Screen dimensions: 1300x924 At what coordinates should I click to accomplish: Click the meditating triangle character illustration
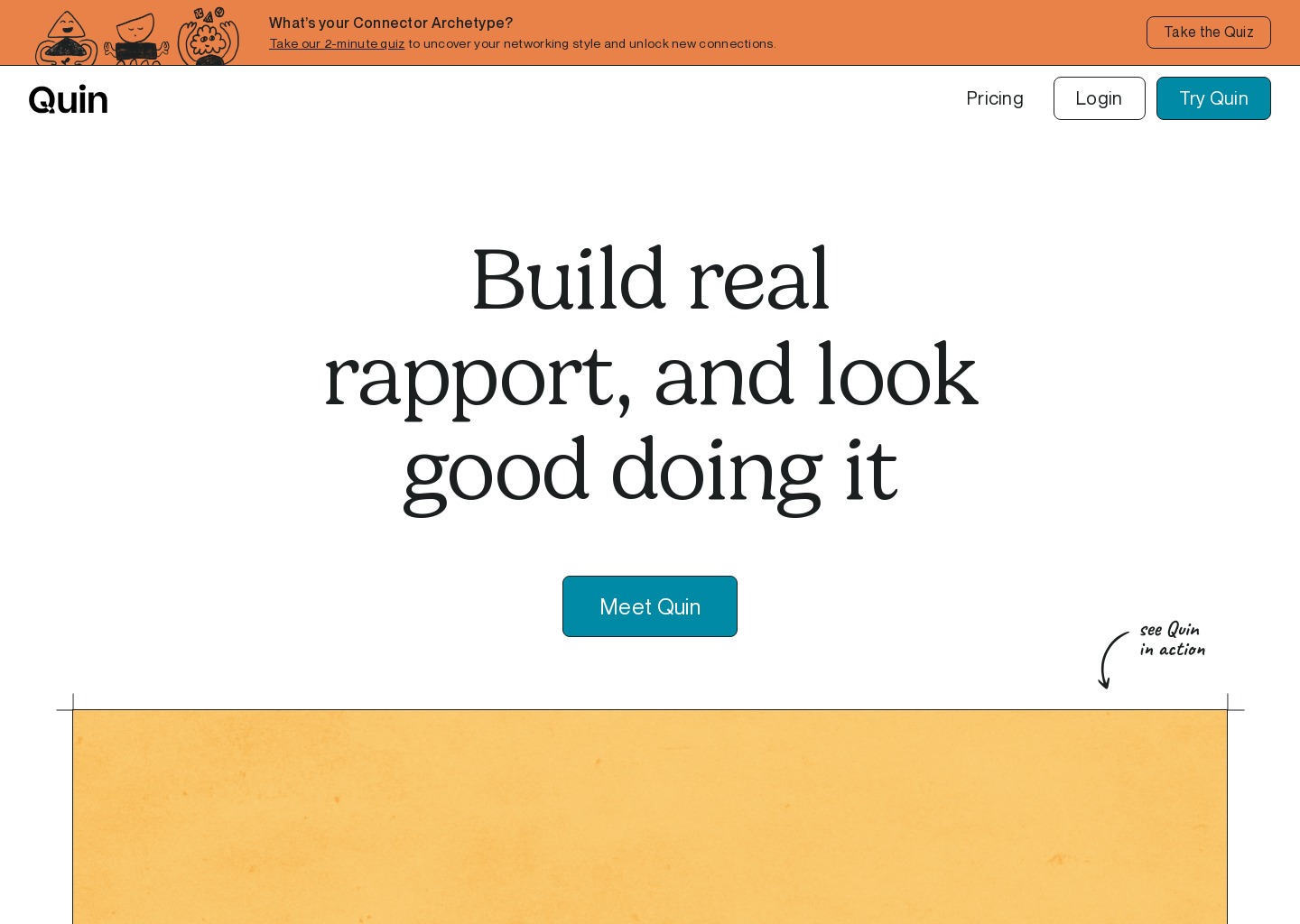(66, 38)
